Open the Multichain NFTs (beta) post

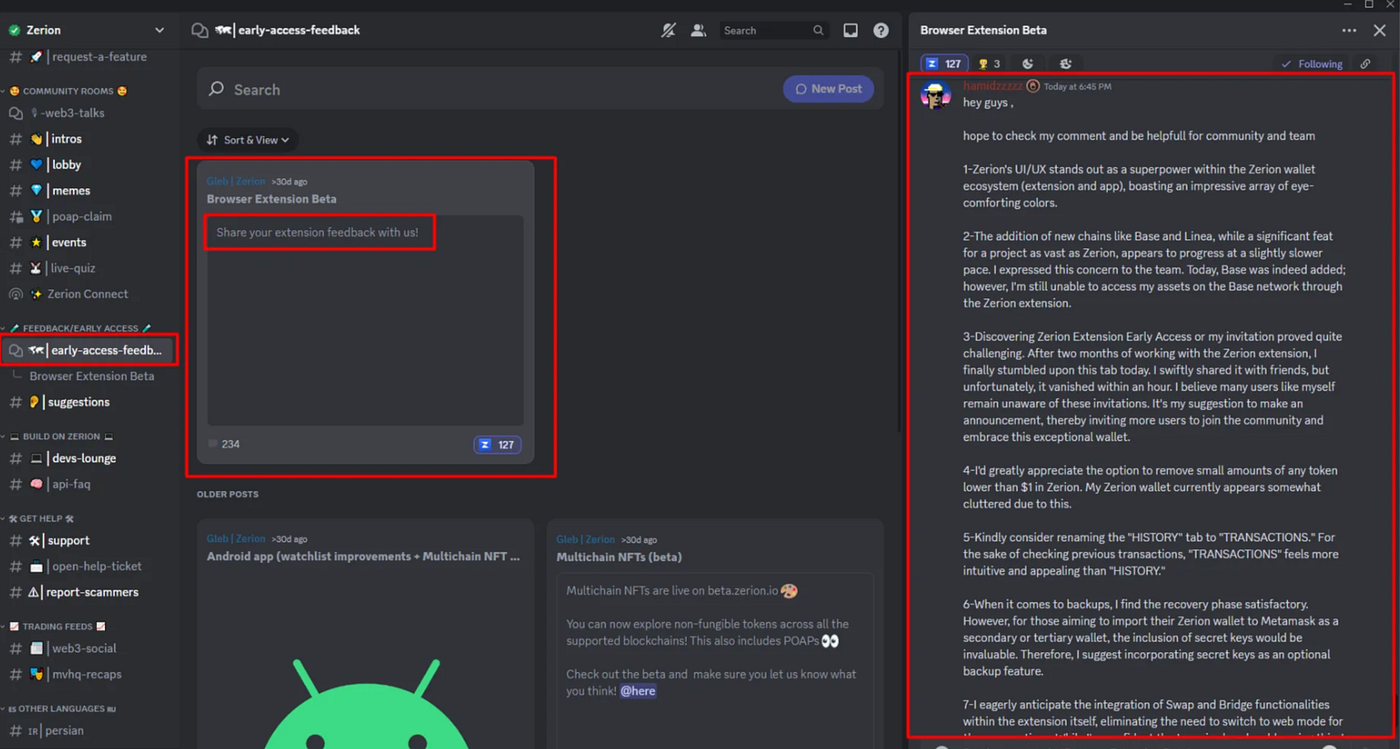point(619,557)
